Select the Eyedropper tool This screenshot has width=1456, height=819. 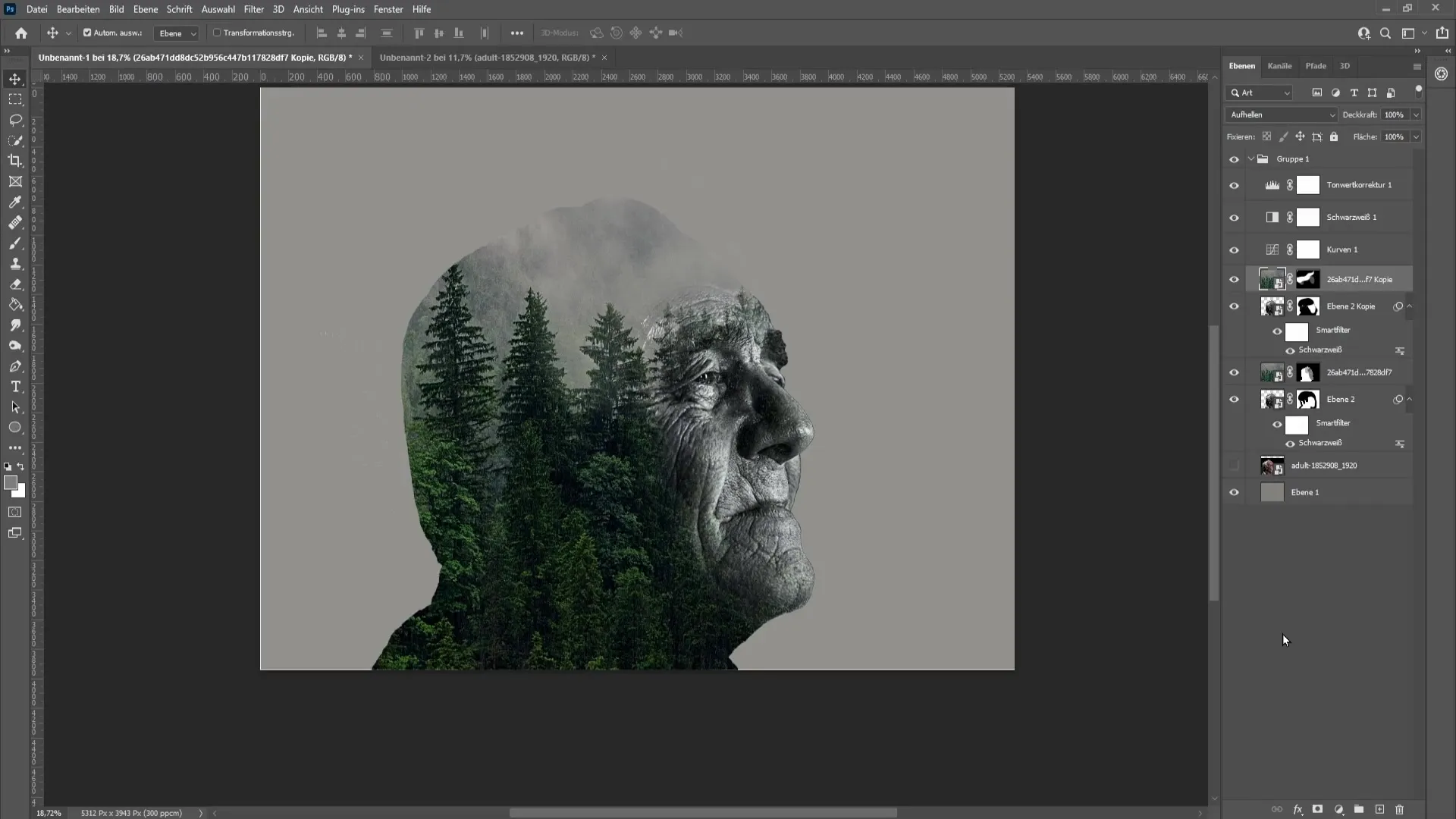pos(15,202)
